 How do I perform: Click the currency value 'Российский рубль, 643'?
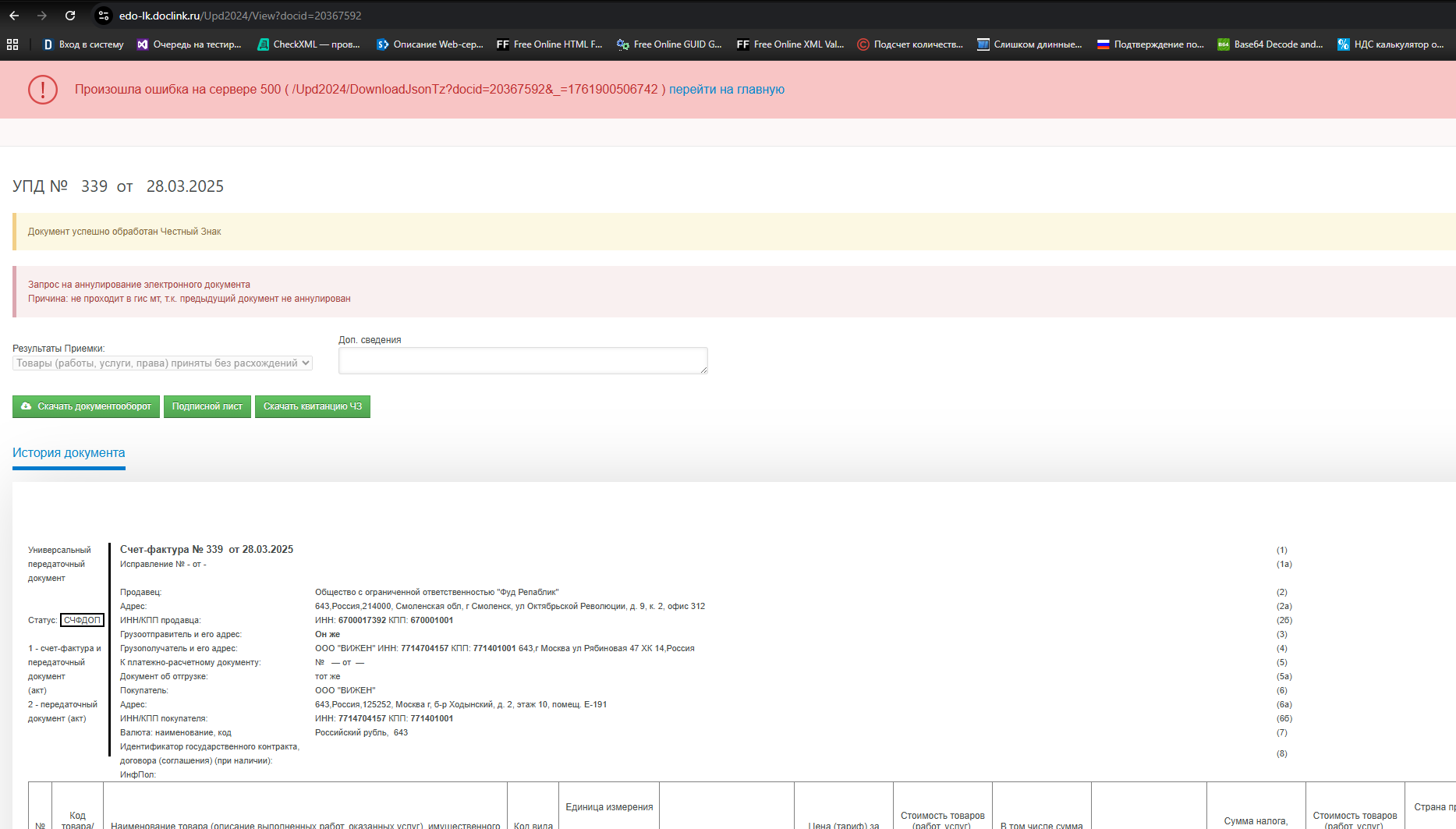[361, 733]
